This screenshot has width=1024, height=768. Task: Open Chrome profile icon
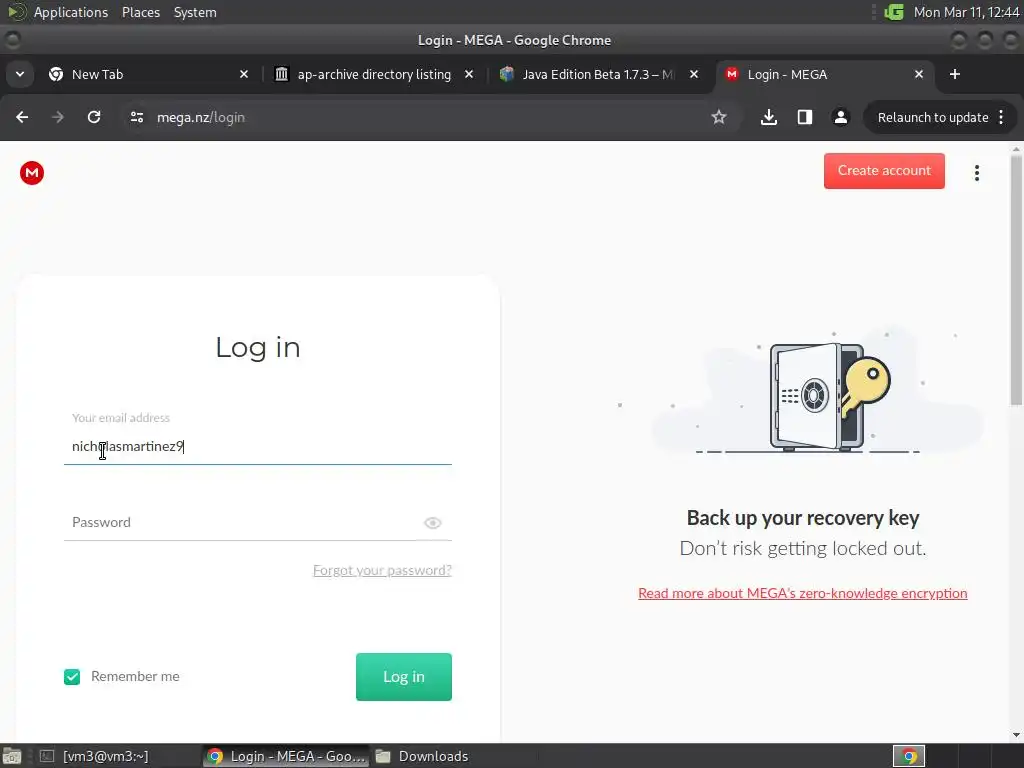(840, 117)
